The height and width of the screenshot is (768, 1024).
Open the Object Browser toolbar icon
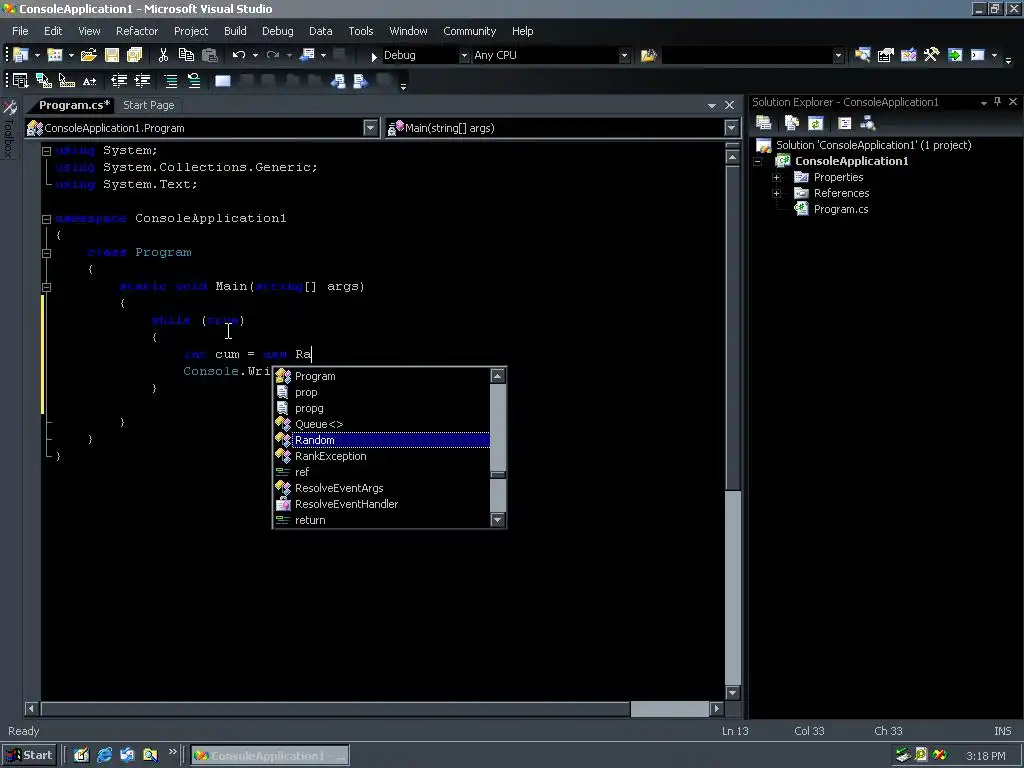pyautogui.click(x=908, y=55)
